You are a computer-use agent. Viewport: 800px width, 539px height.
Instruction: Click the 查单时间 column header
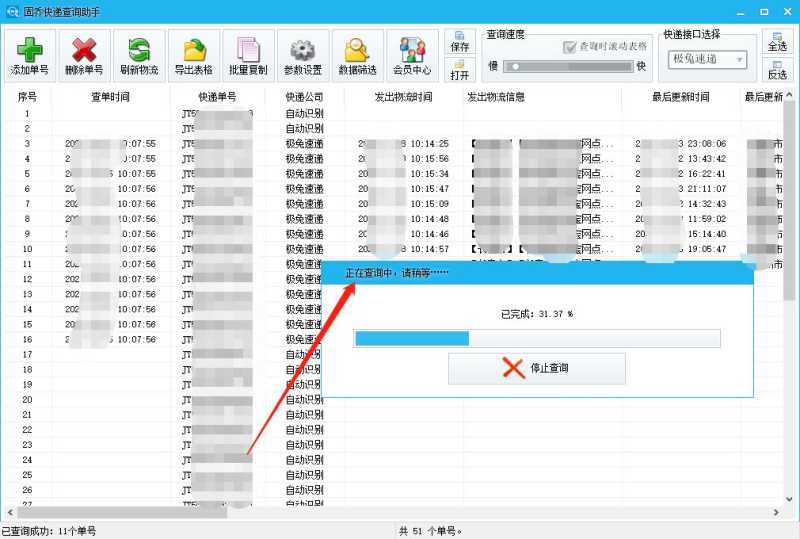[x=110, y=97]
